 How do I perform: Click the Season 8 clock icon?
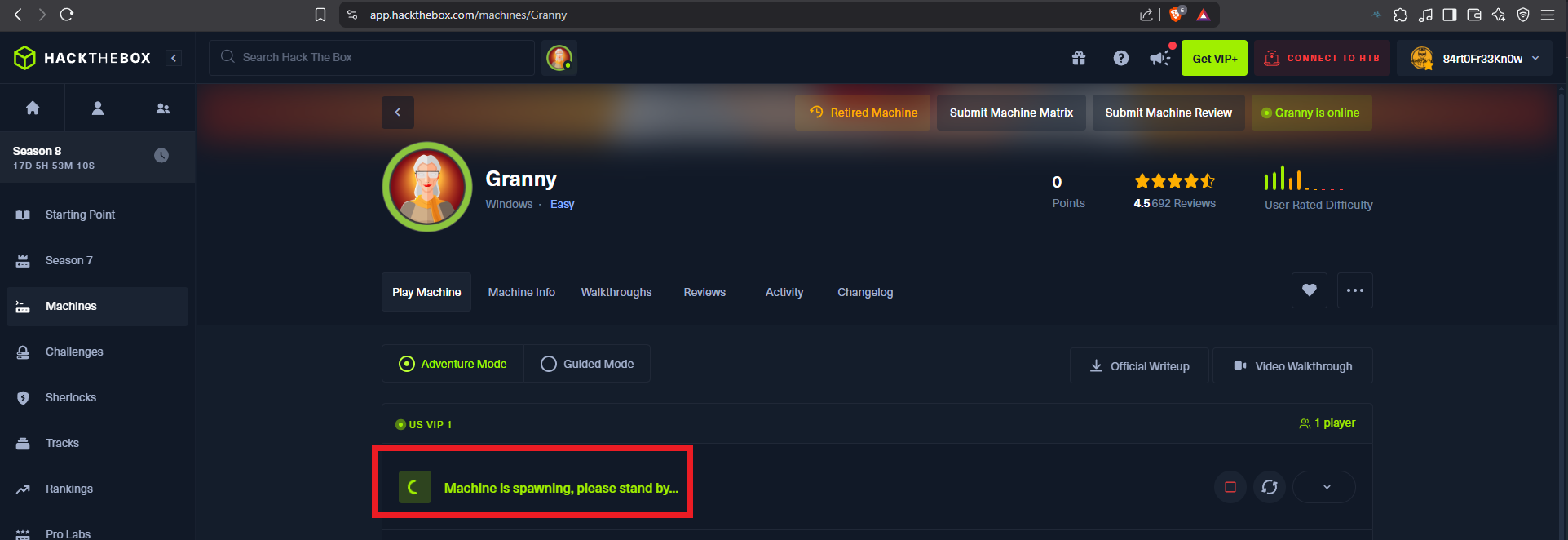[161, 155]
